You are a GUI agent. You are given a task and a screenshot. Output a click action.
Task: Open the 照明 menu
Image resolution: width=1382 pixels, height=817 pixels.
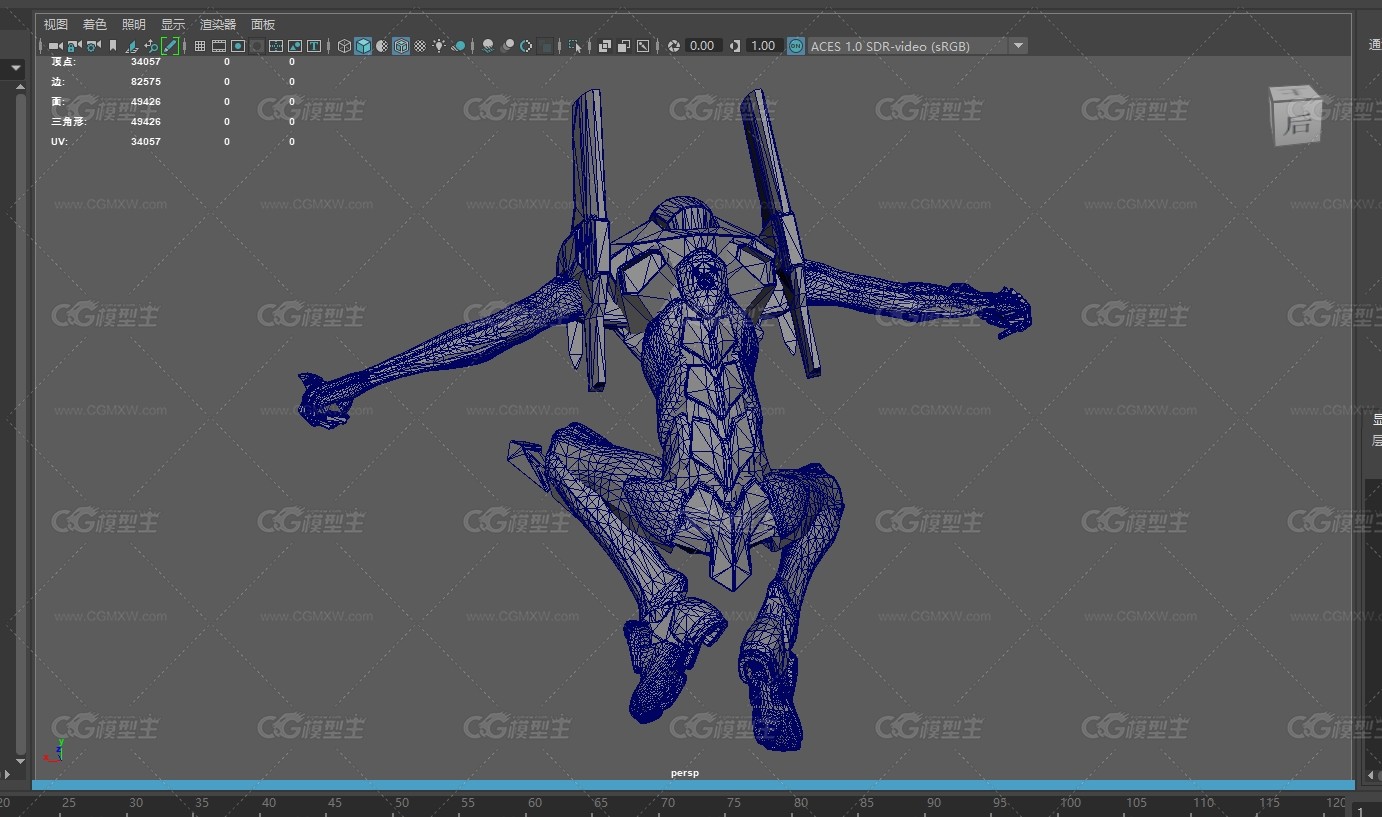(133, 24)
